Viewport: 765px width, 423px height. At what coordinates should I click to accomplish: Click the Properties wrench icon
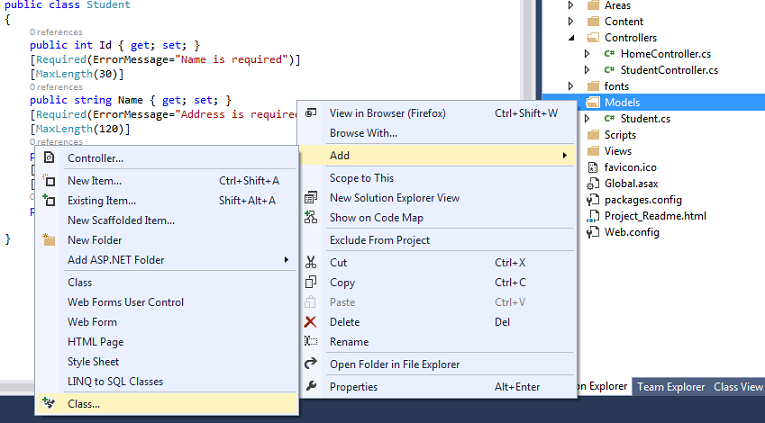tap(310, 387)
